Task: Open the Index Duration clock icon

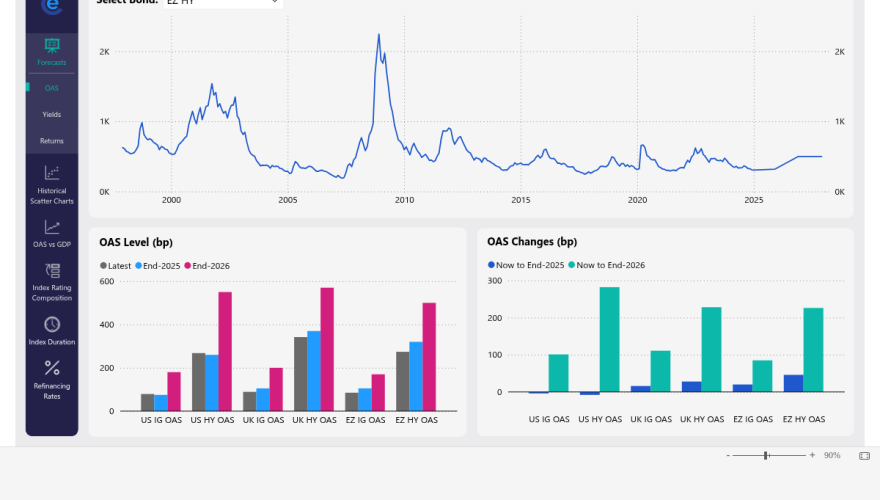Action: [52, 325]
